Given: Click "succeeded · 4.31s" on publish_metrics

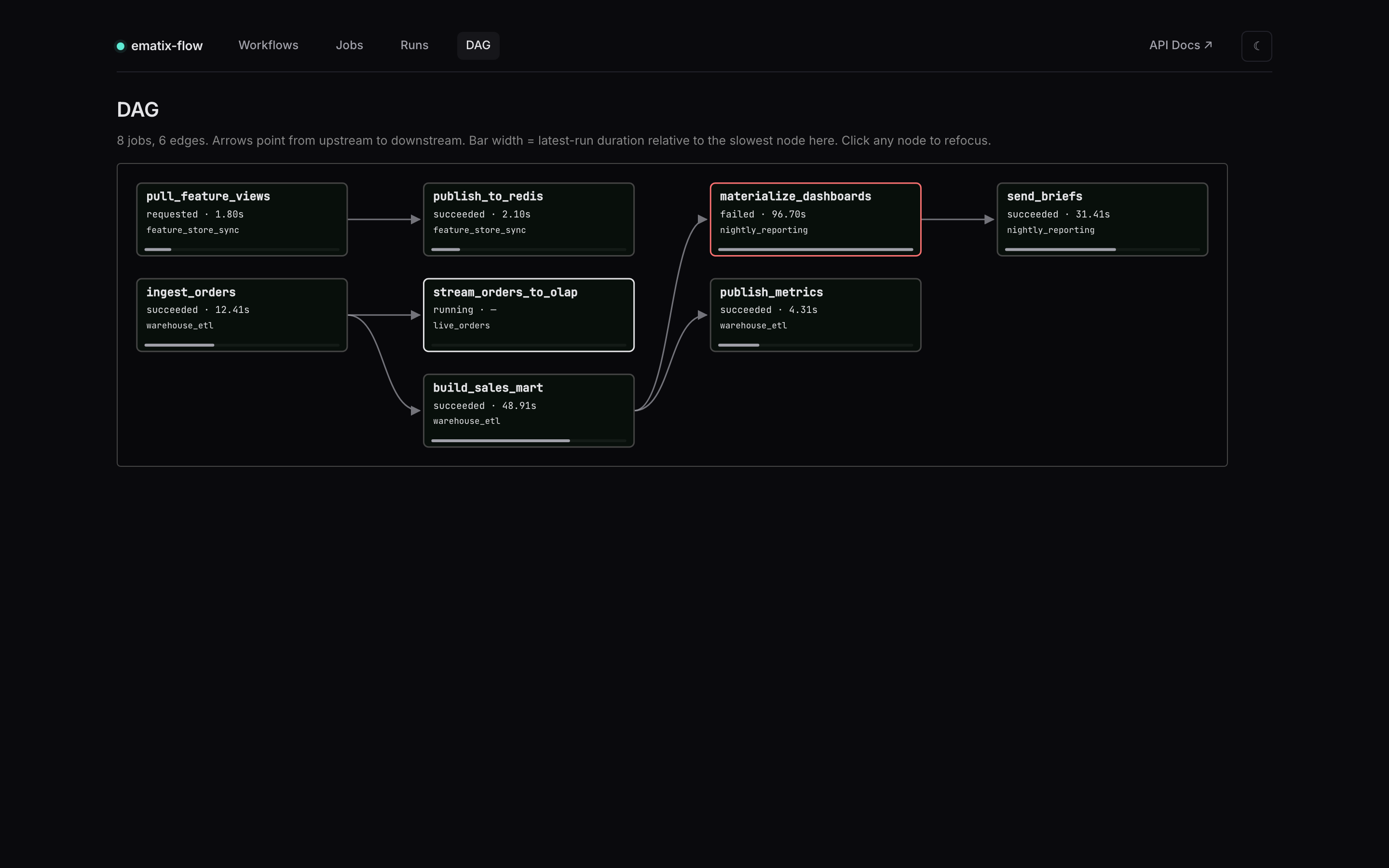Looking at the screenshot, I should 768,310.
